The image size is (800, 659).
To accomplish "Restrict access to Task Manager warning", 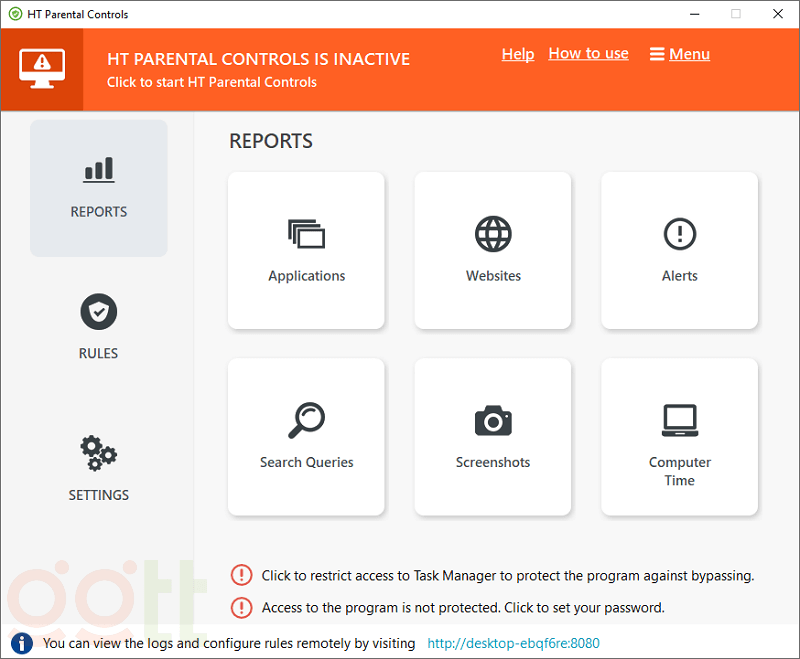I will click(507, 576).
